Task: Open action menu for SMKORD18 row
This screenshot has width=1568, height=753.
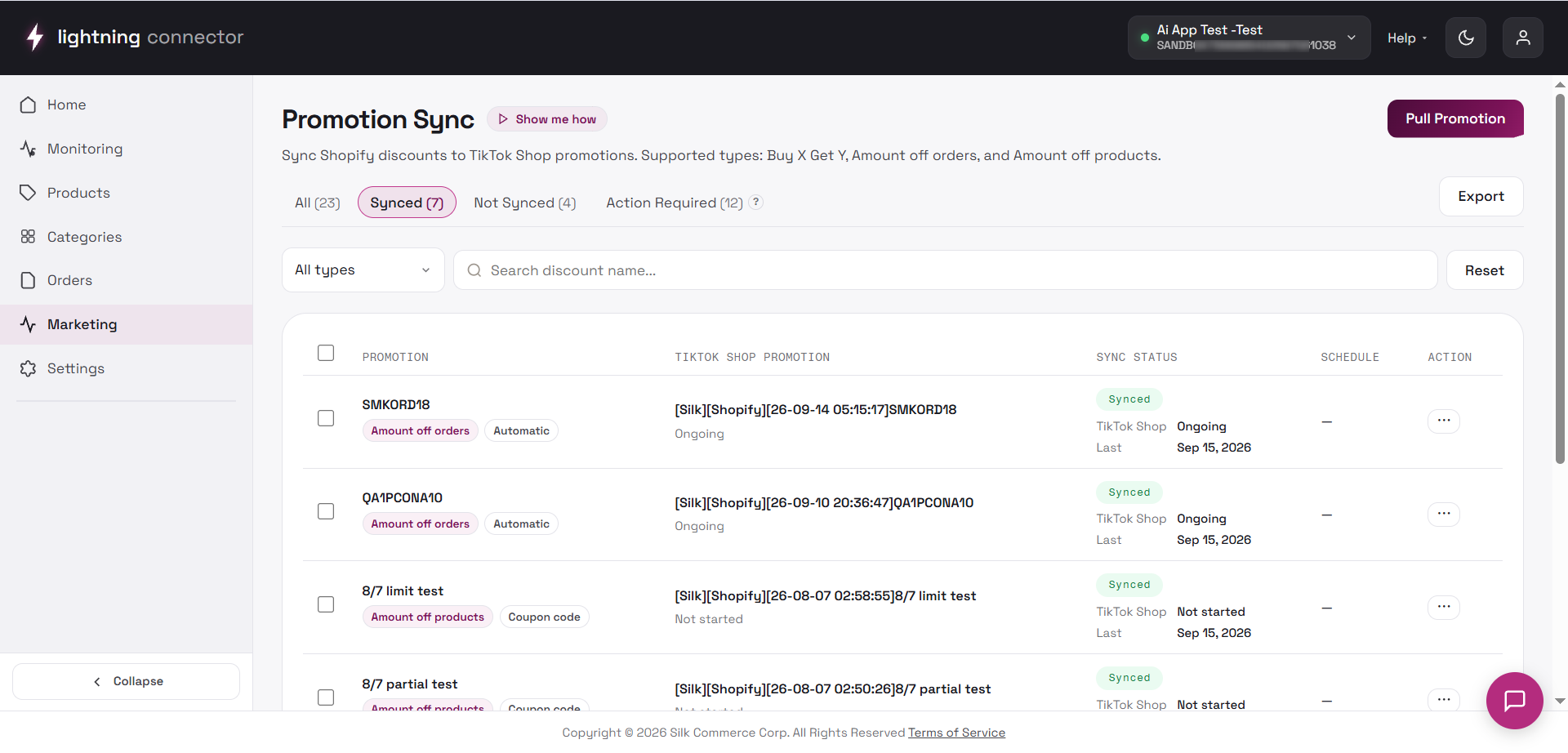Action: pos(1444,421)
